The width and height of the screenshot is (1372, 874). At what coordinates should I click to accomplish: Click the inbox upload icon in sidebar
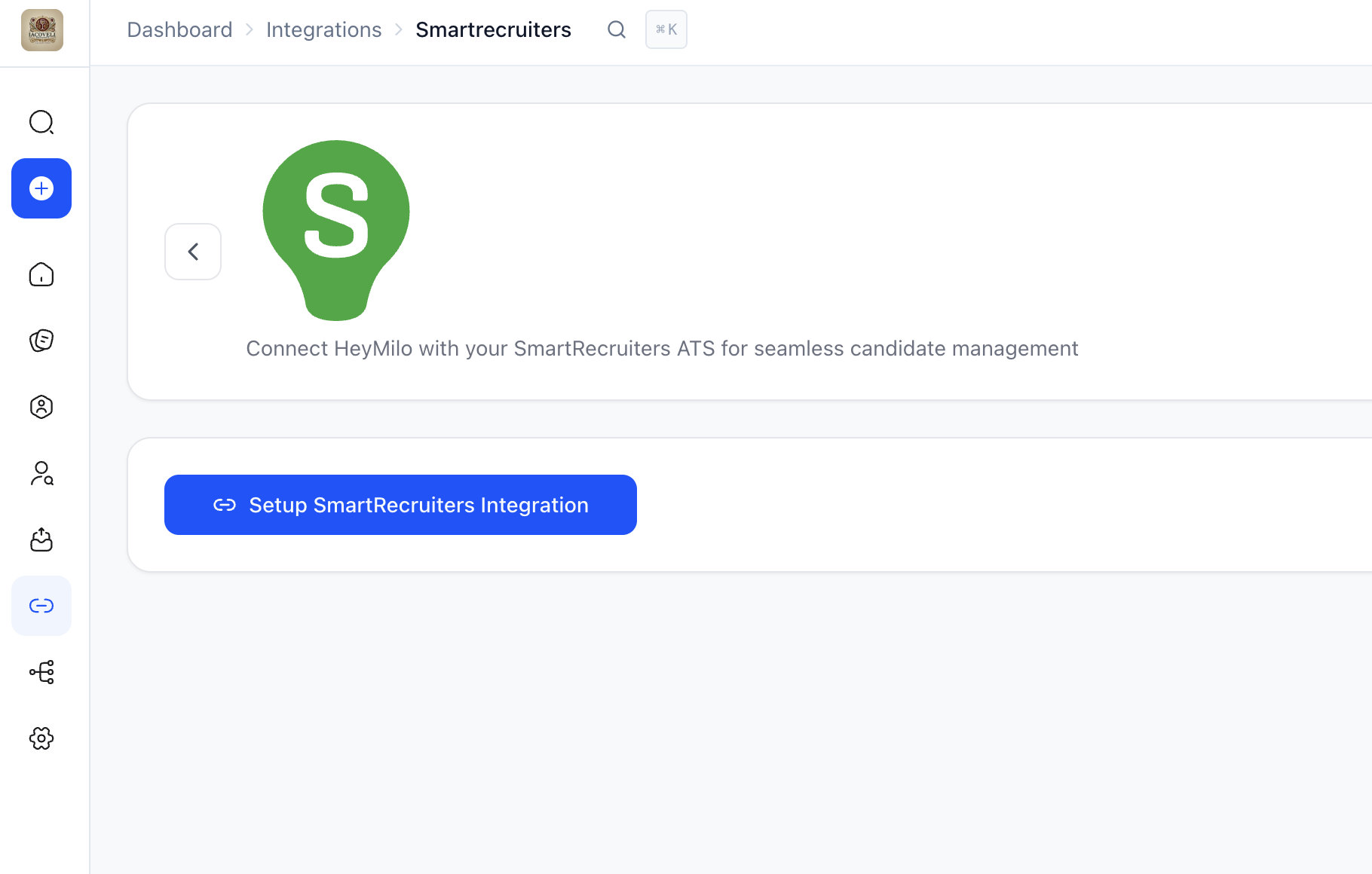coord(41,539)
